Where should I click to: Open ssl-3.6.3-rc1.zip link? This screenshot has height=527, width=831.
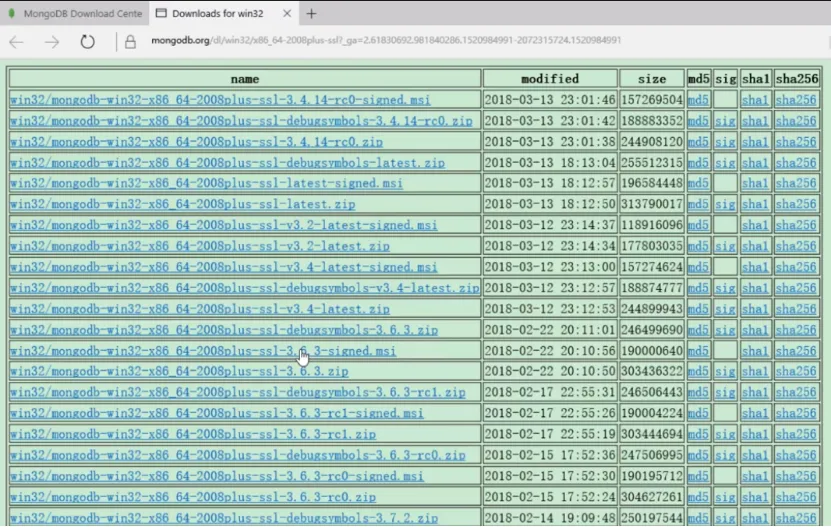(193, 434)
